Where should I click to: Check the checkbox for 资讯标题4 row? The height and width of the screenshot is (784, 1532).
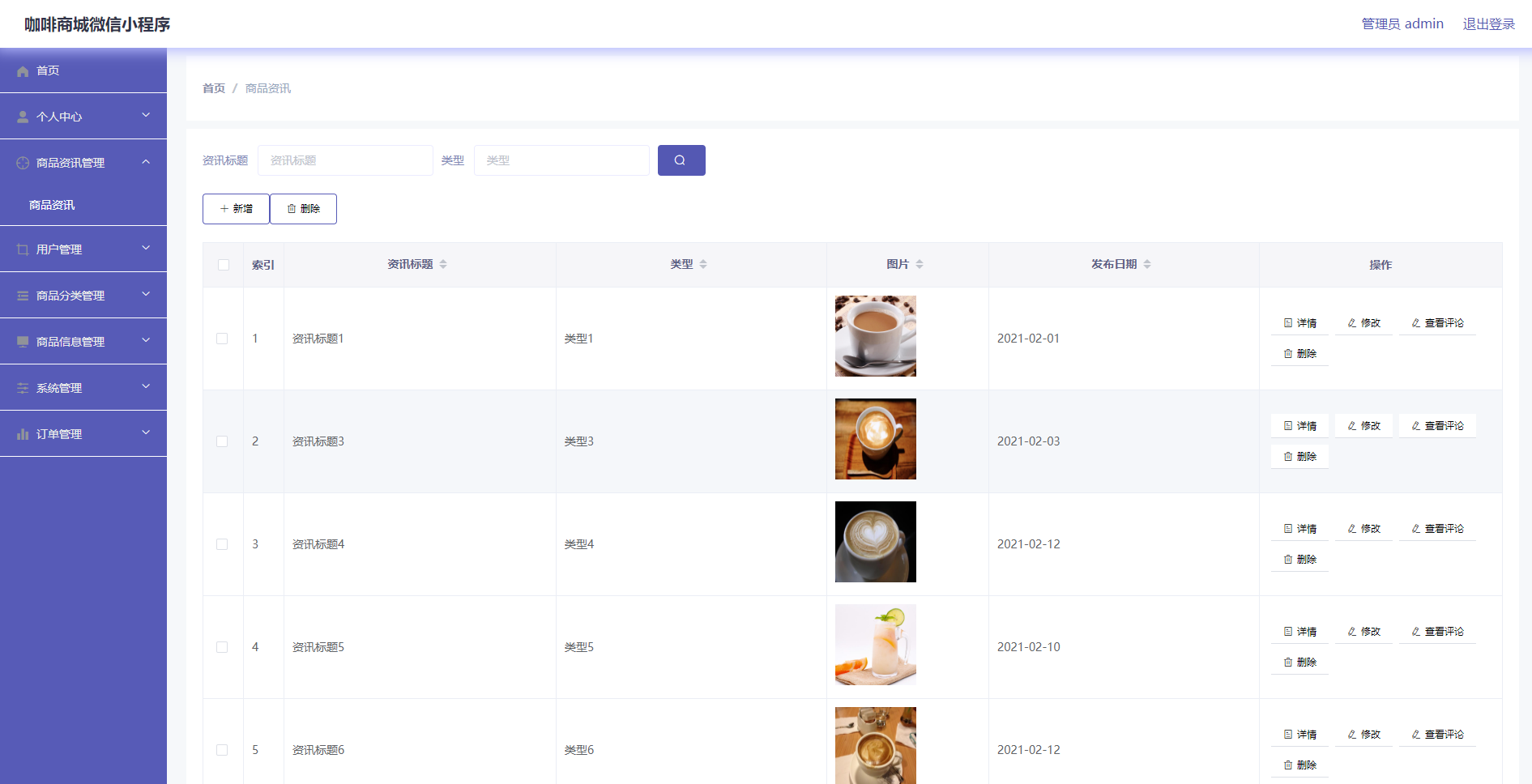tap(222, 544)
